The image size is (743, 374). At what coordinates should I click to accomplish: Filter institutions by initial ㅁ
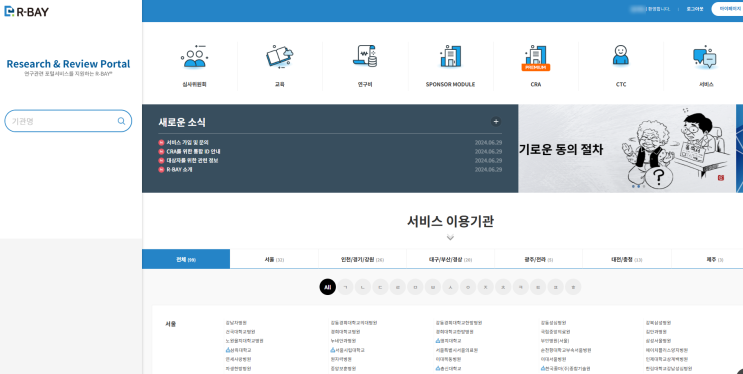415,287
